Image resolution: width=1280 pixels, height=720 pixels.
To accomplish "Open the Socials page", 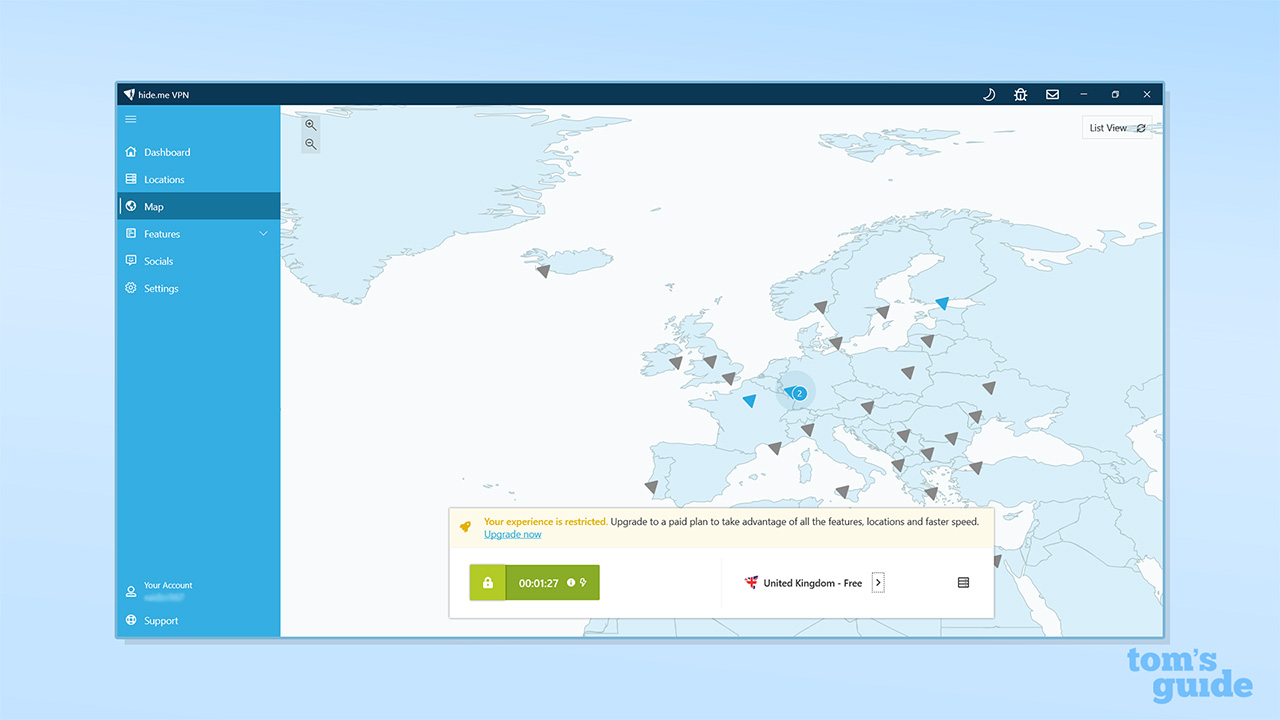I will (158, 261).
